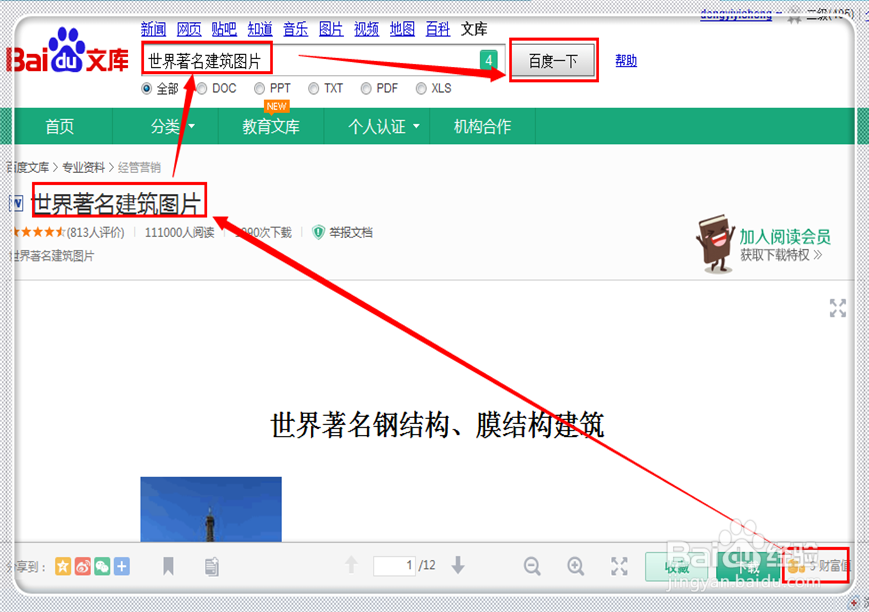
Task: Click the page number input field
Action: pyautogui.click(x=395, y=565)
